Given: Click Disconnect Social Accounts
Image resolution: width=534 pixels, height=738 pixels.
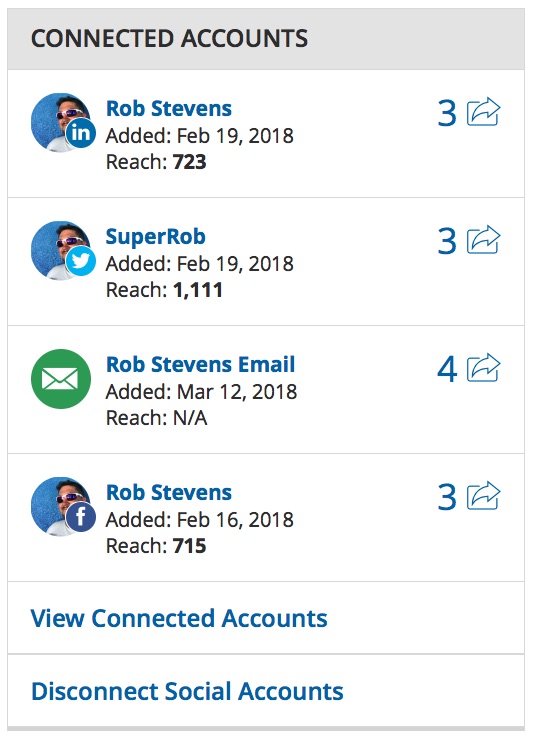Looking at the screenshot, I should 187,691.
